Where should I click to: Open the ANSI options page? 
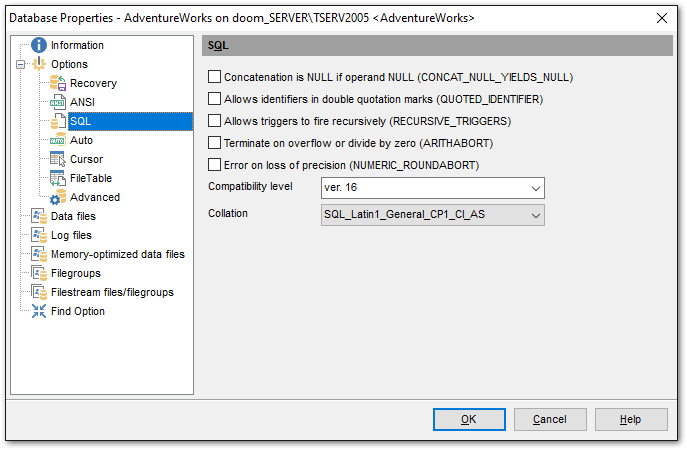(82, 102)
